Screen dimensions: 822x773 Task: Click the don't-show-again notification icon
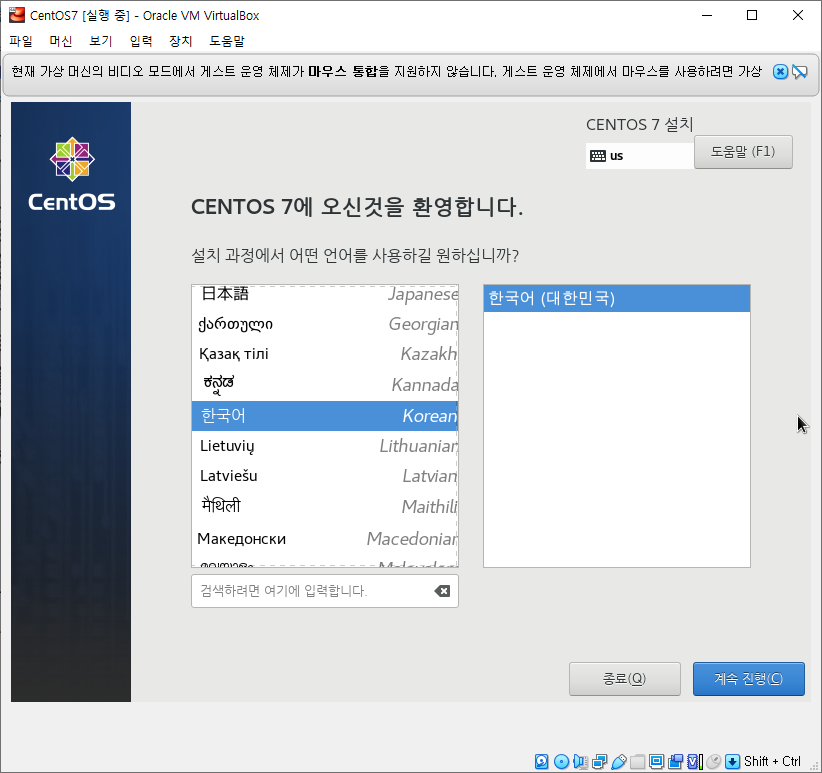click(800, 72)
